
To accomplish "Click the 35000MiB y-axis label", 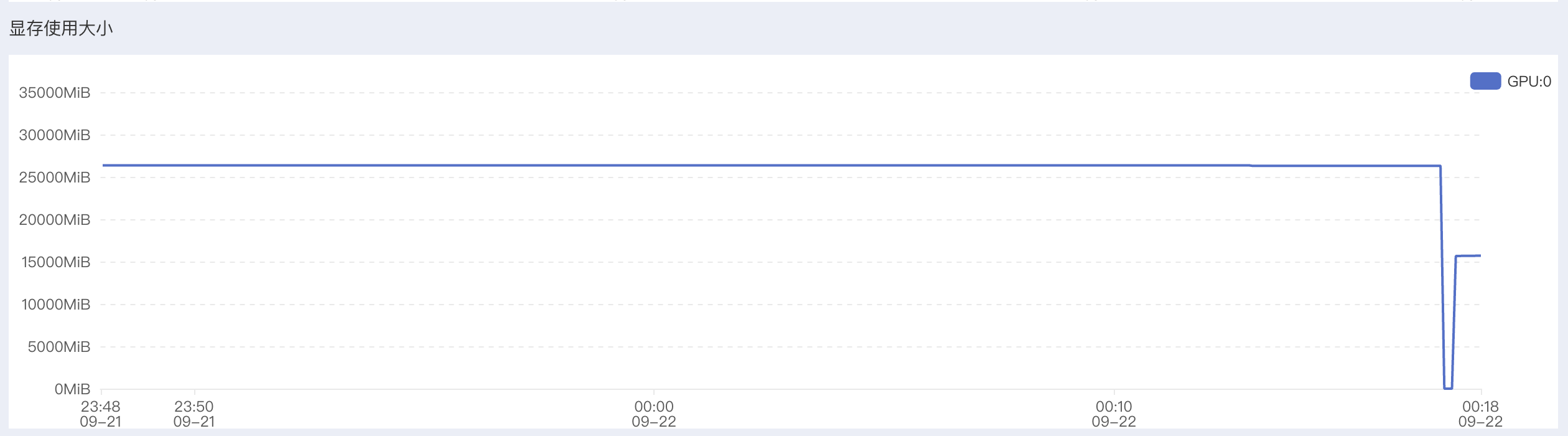I will click(55, 93).
